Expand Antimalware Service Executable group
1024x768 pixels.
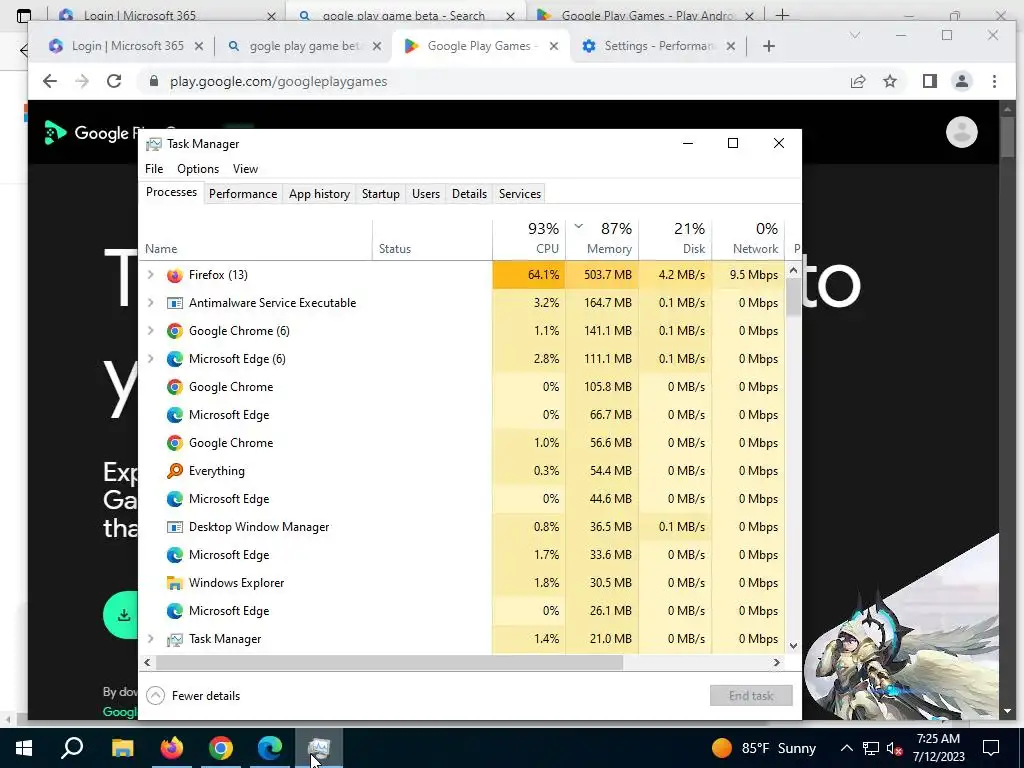click(150, 303)
